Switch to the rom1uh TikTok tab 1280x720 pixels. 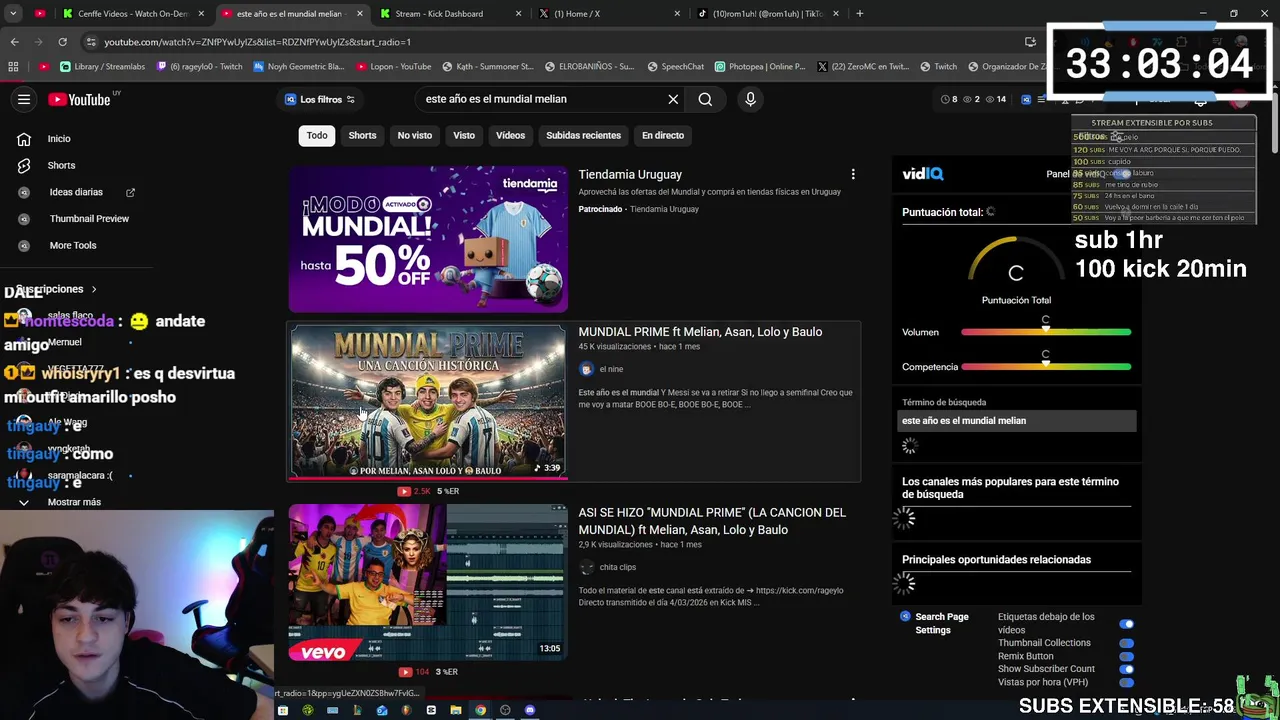768,14
